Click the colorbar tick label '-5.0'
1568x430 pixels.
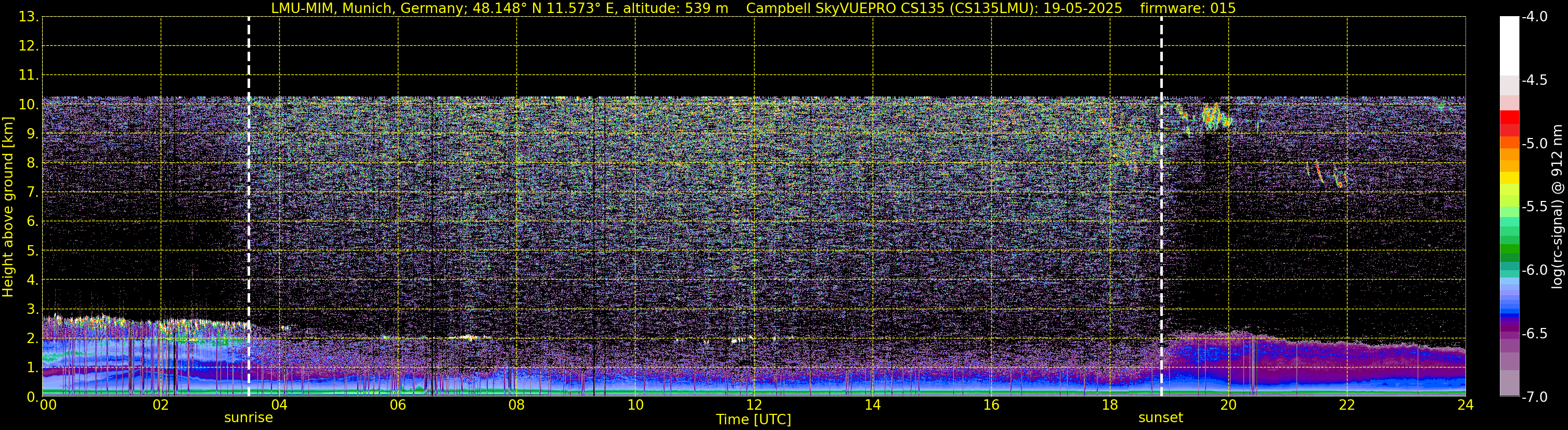click(x=1534, y=144)
